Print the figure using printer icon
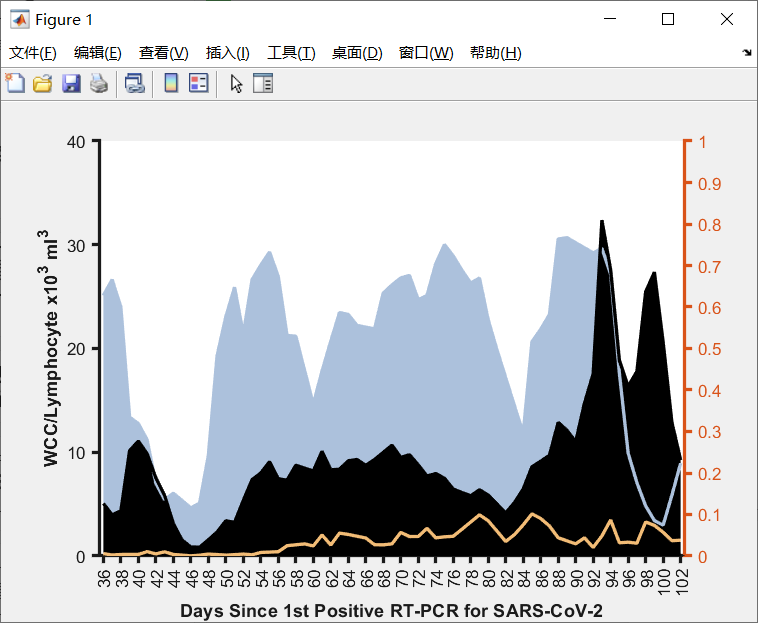Screen dimensions: 758x623 [99, 84]
